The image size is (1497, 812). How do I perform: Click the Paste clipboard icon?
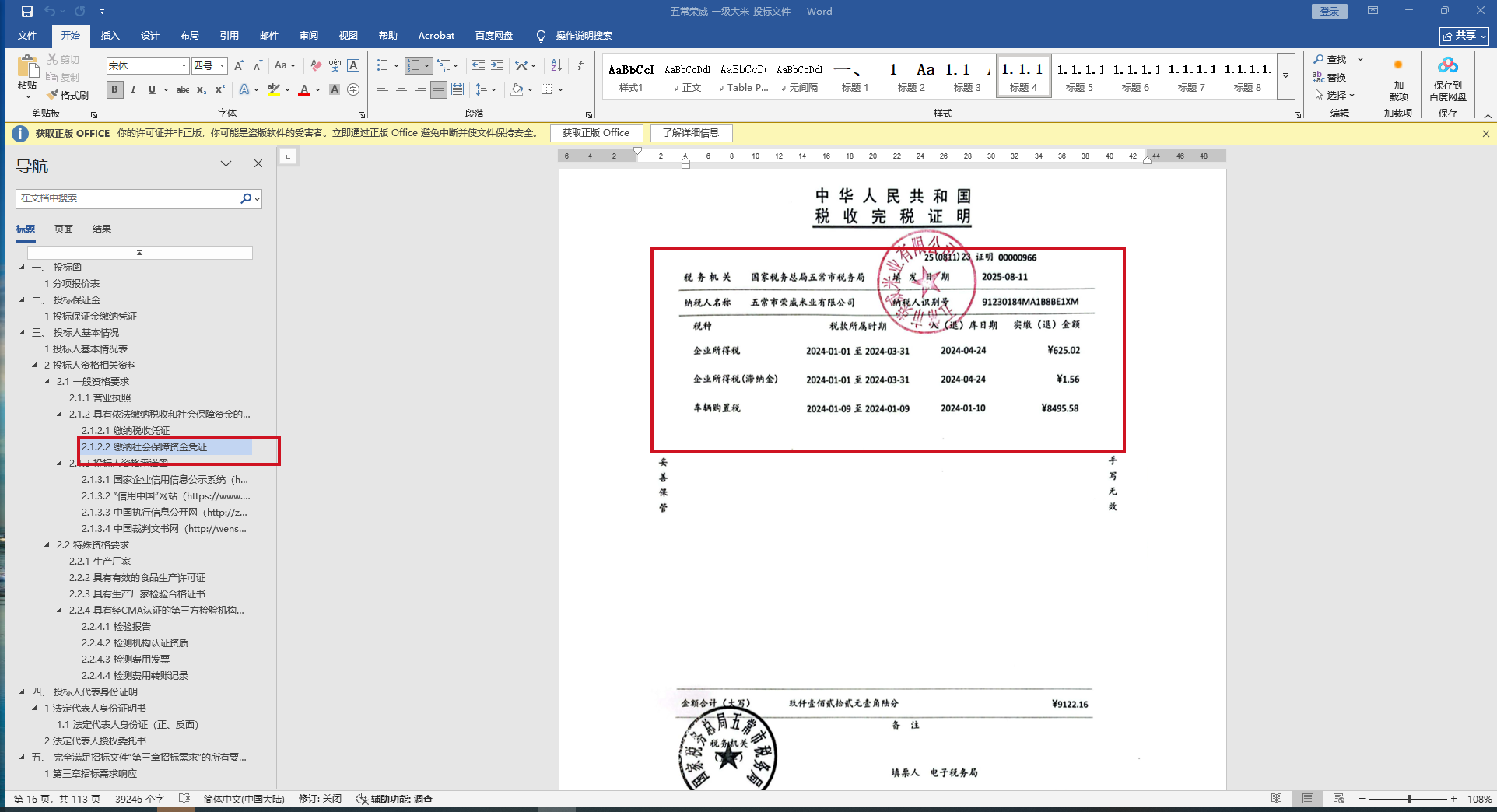28,68
